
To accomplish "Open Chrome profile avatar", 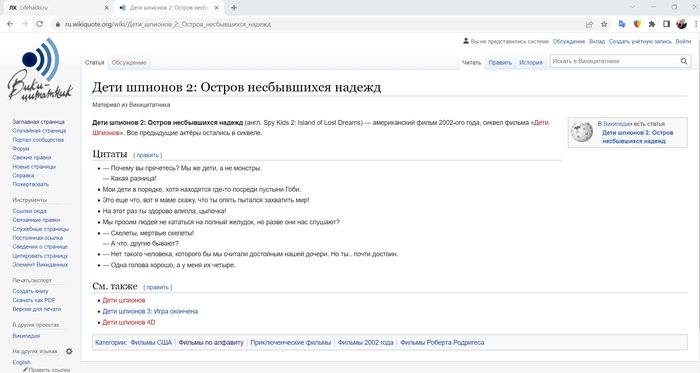I will [681, 24].
